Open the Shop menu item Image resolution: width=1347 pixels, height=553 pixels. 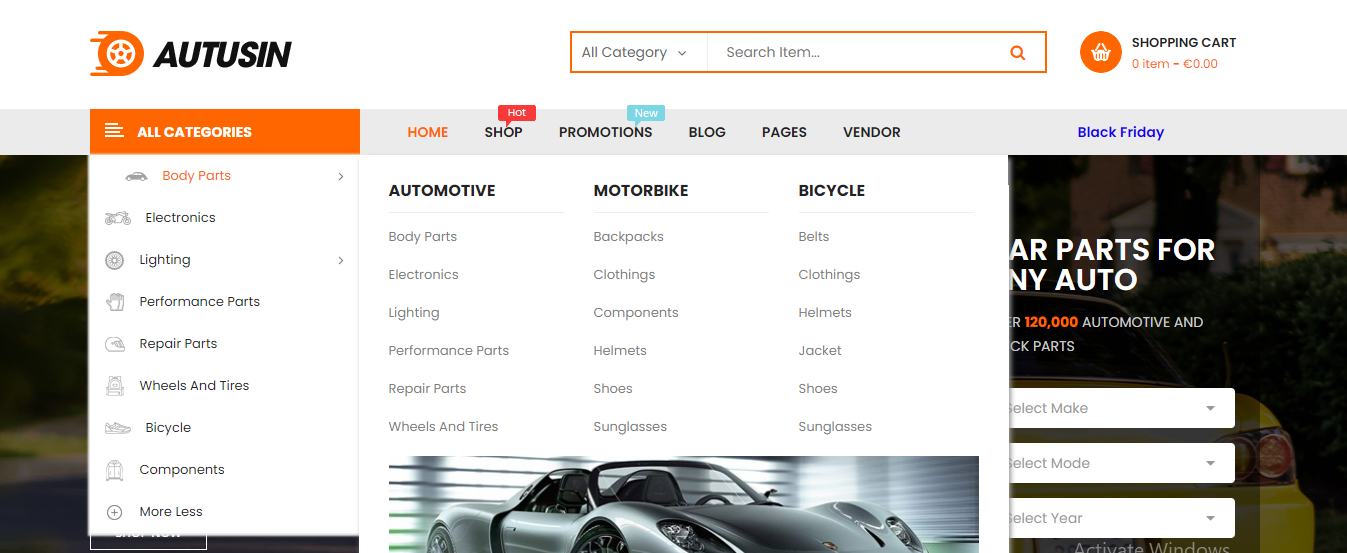[x=503, y=132]
